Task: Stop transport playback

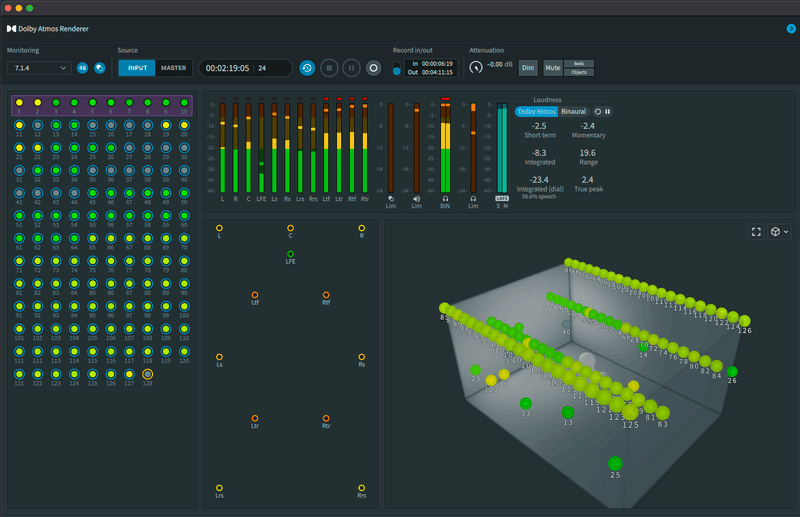Action: 329,68
